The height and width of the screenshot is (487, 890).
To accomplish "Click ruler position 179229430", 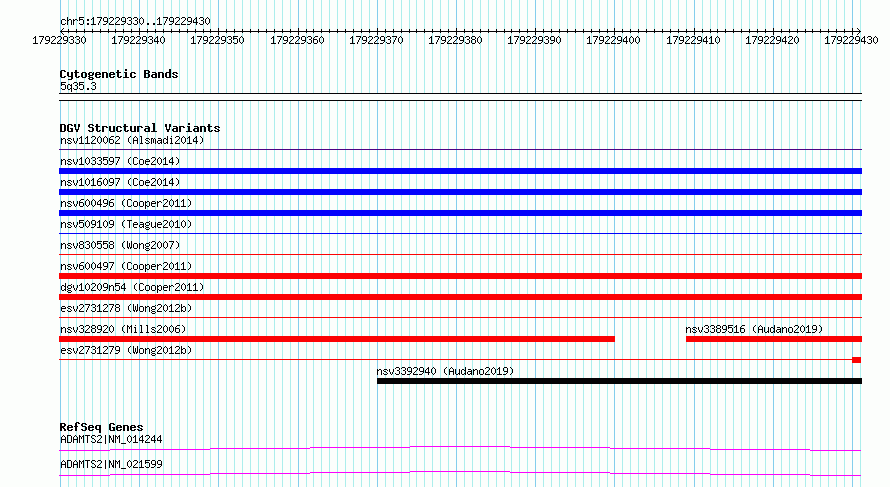I will pyautogui.click(x=851, y=40).
